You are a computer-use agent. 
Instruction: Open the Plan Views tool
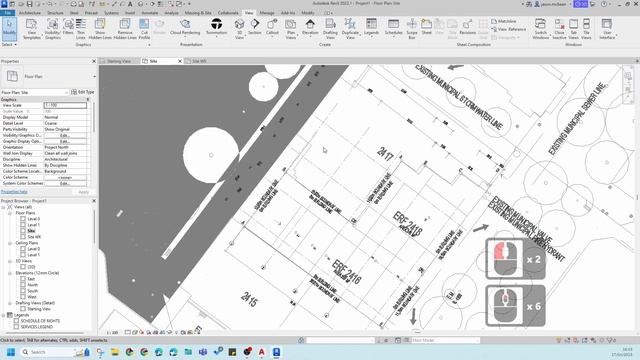tap(291, 29)
